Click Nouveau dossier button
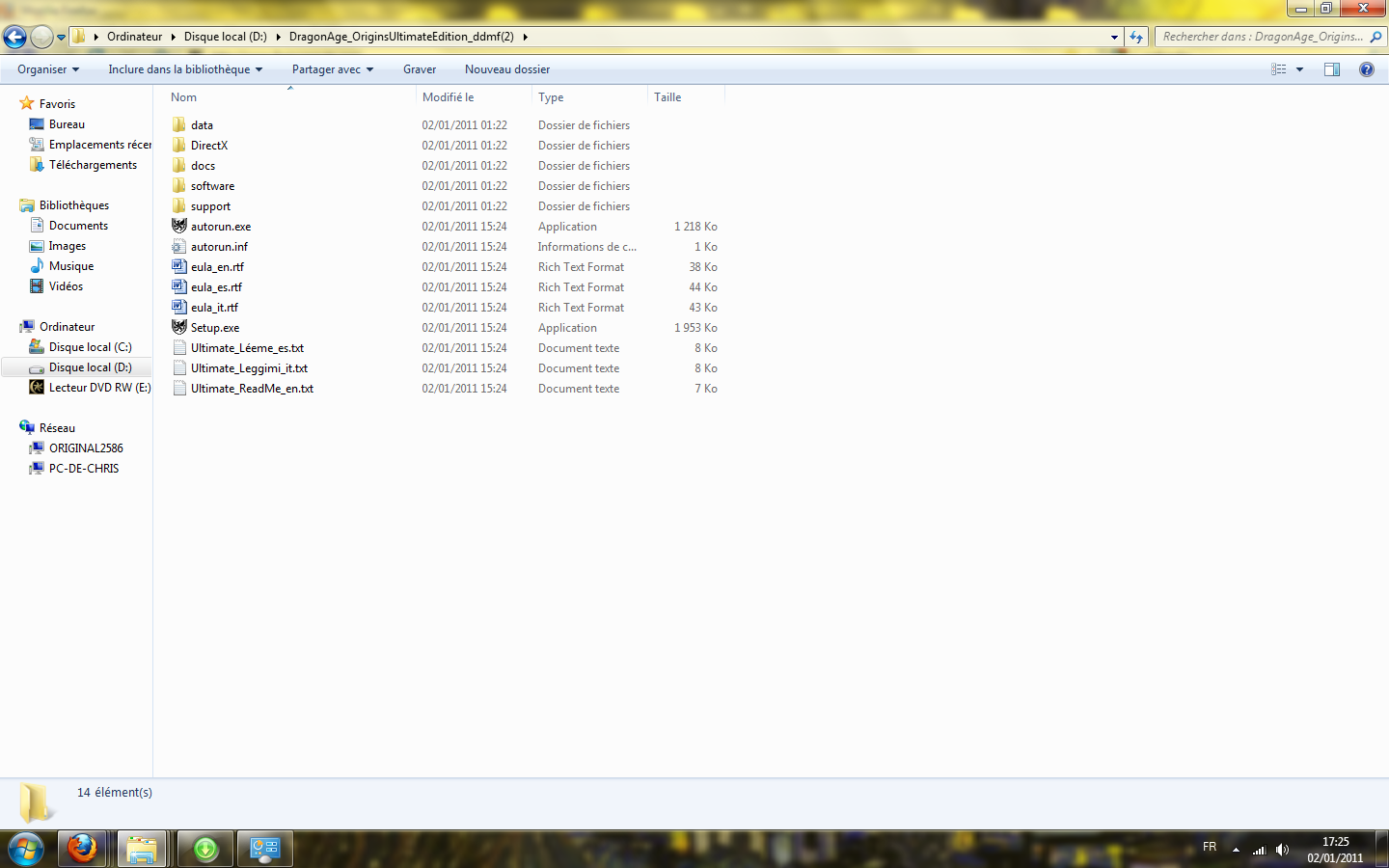 507,69
